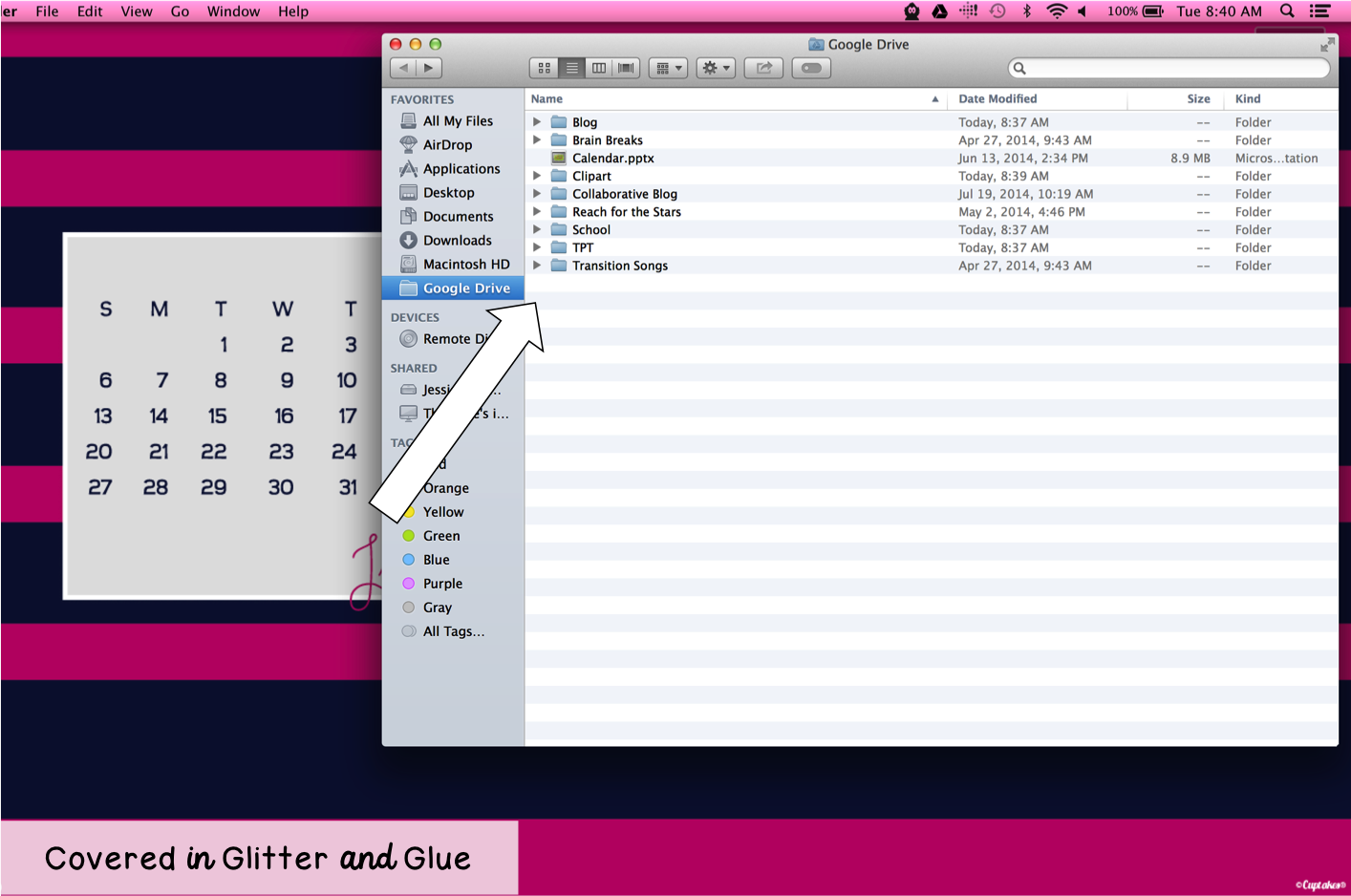Switch Finder to list view
The image size is (1351, 896).
tap(571, 68)
